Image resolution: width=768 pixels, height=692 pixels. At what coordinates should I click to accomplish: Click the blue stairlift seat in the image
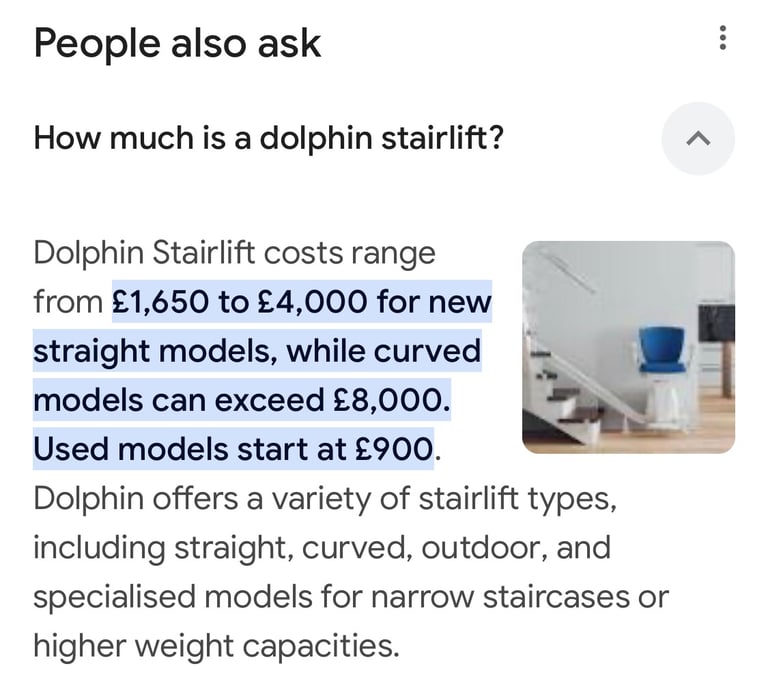[661, 349]
